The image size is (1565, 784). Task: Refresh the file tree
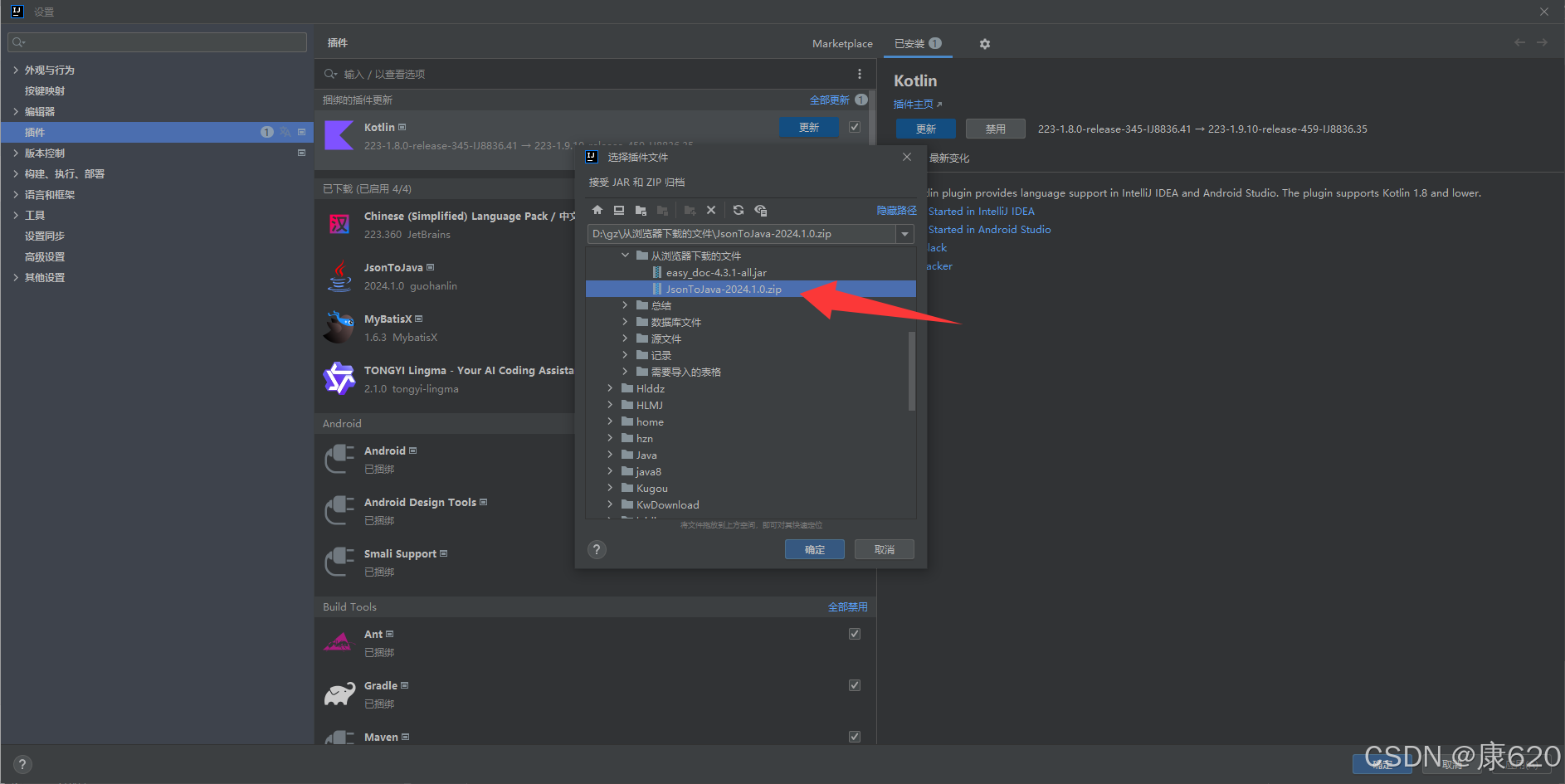click(x=739, y=211)
